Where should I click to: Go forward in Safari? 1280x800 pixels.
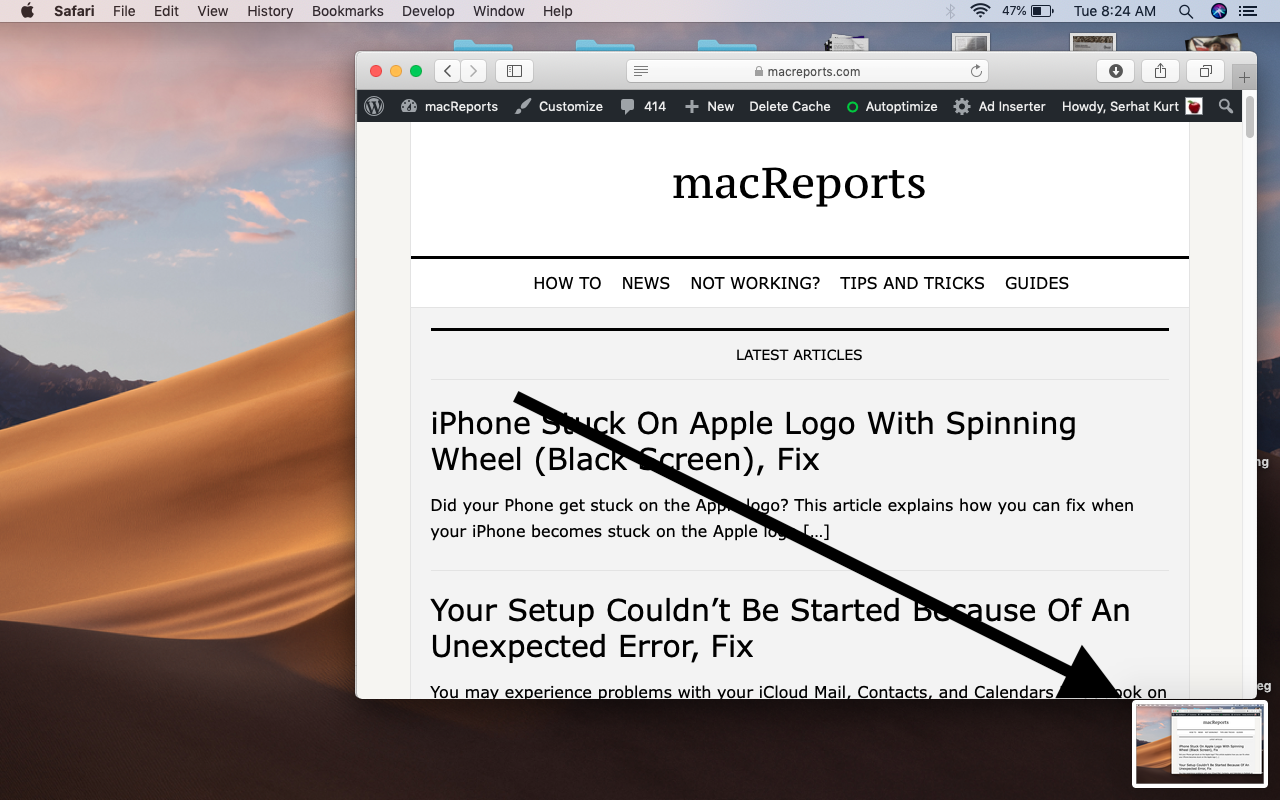[473, 71]
